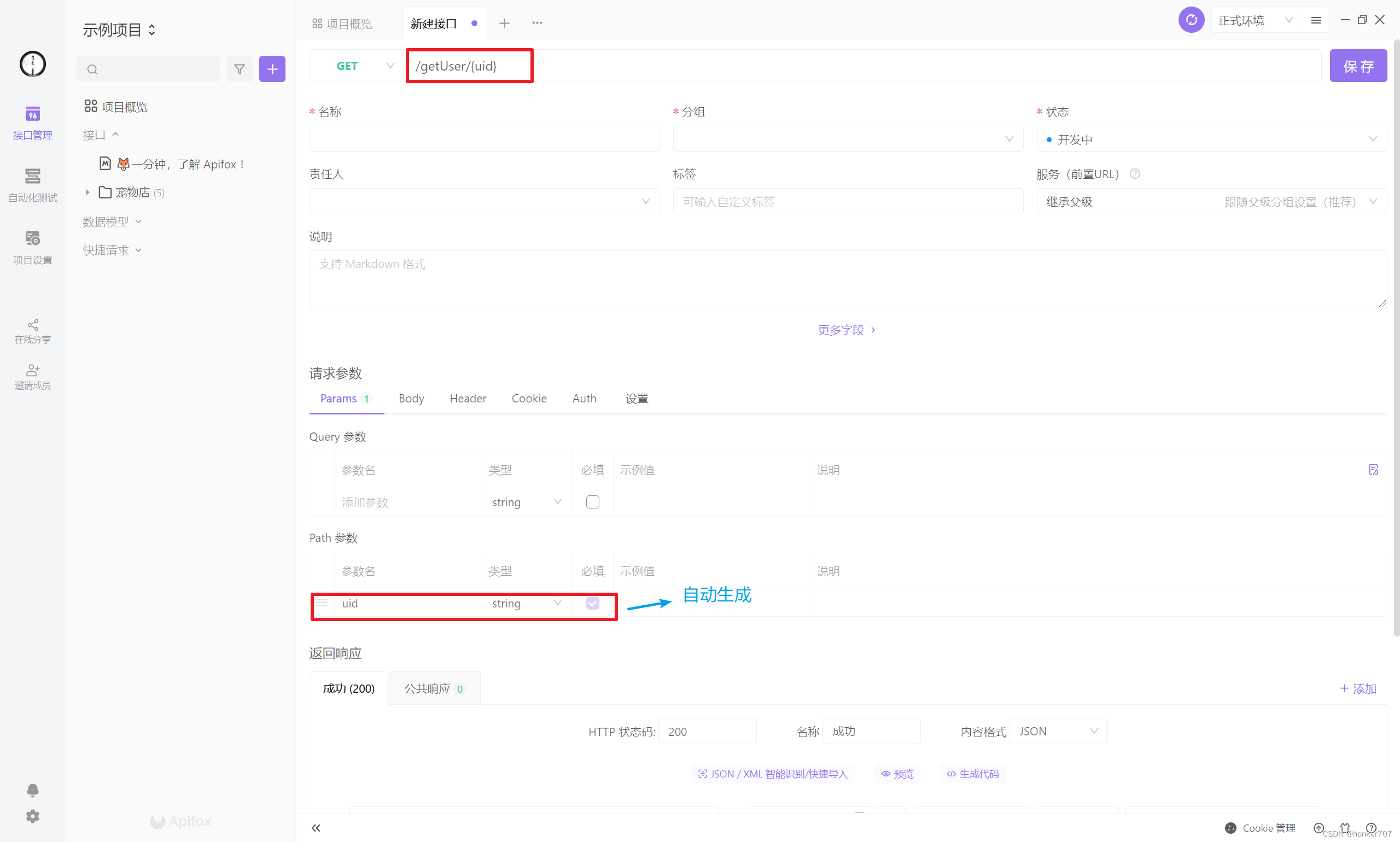Open the settings gear in the sidebar
This screenshot has width=1400, height=842.
[x=32, y=816]
